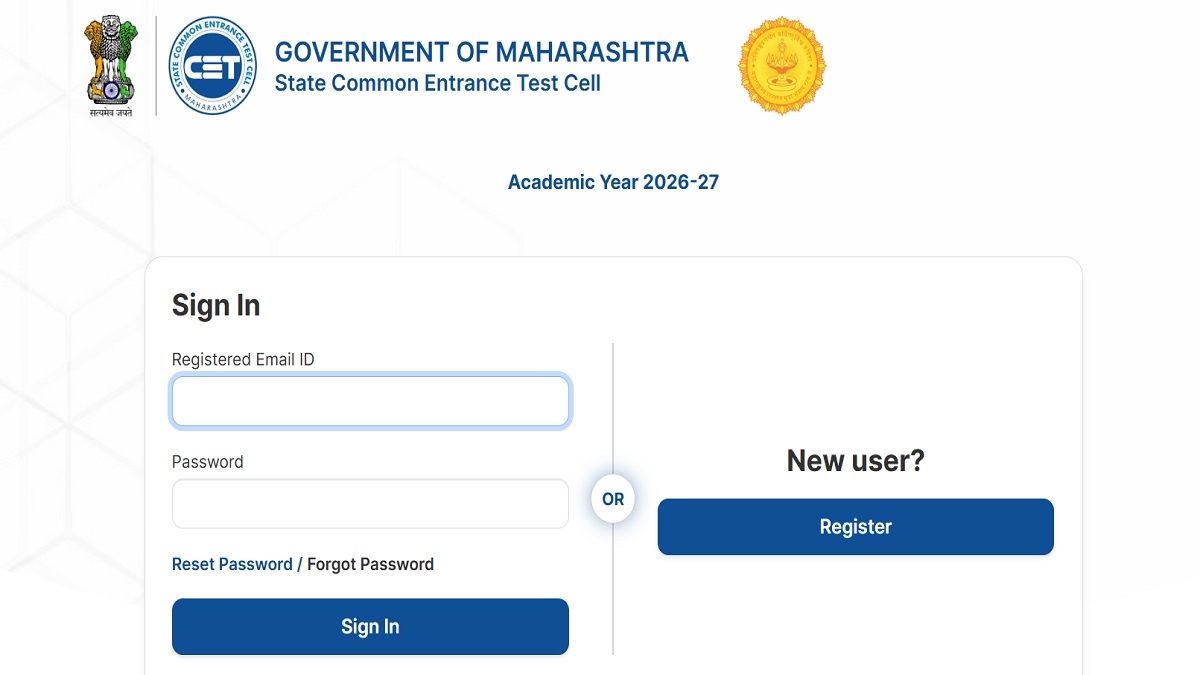Click into the Password input box
This screenshot has width=1200, height=675.
coord(370,503)
